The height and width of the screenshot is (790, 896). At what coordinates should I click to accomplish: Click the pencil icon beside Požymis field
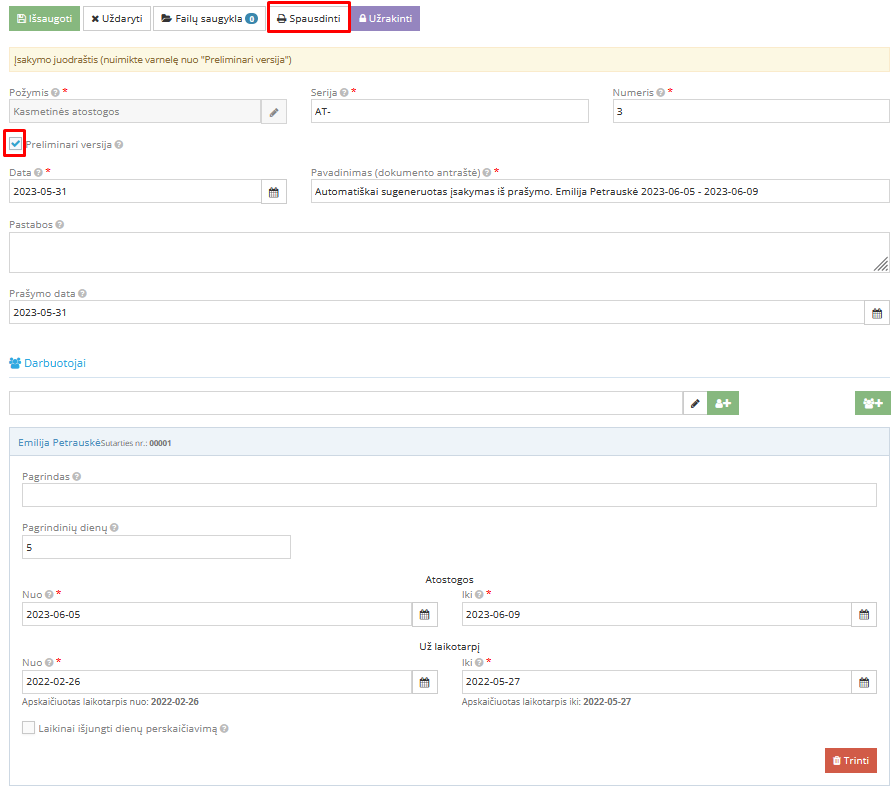pyautogui.click(x=273, y=112)
